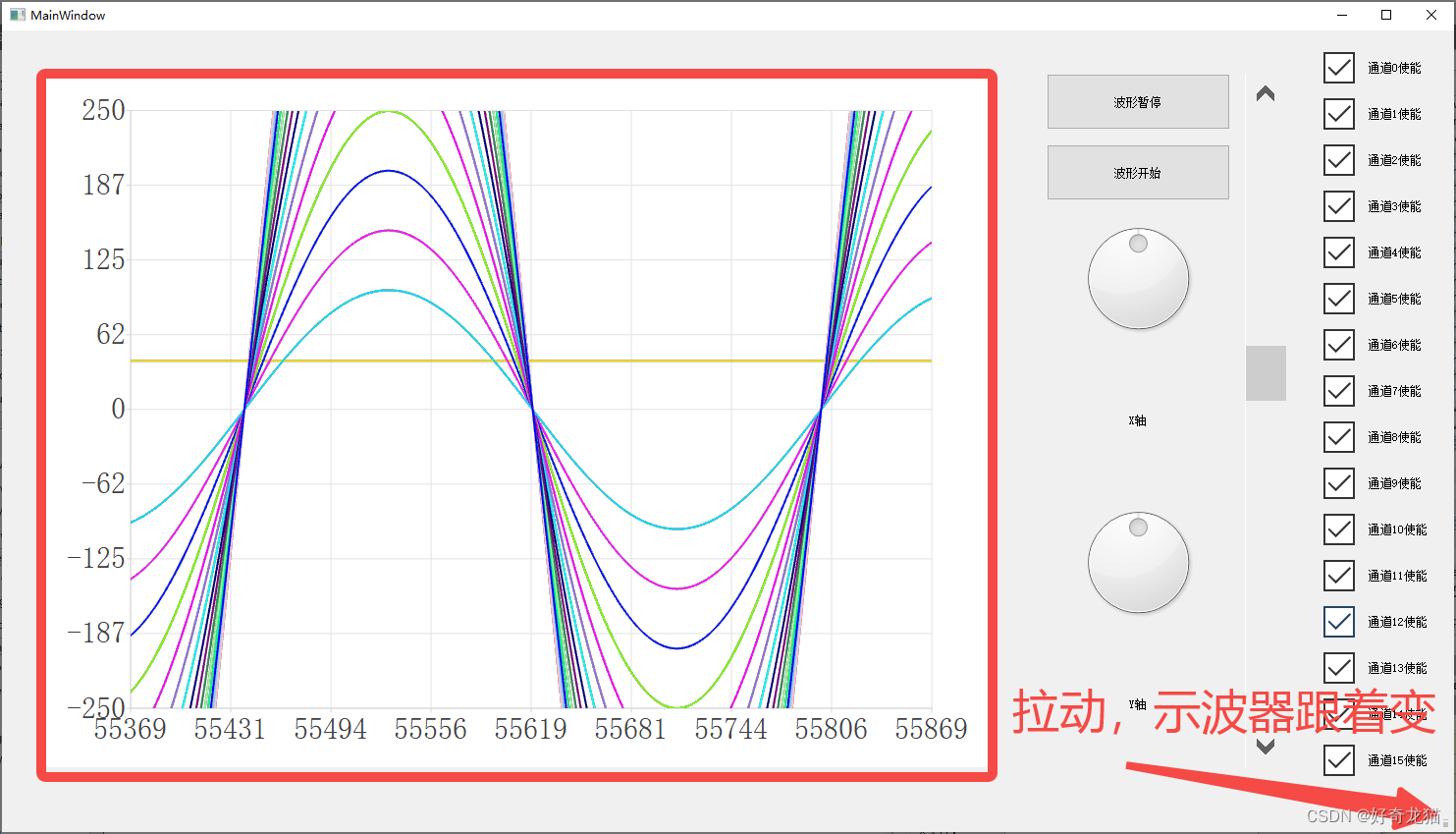Maximize the MainWindow window

click(x=1386, y=15)
